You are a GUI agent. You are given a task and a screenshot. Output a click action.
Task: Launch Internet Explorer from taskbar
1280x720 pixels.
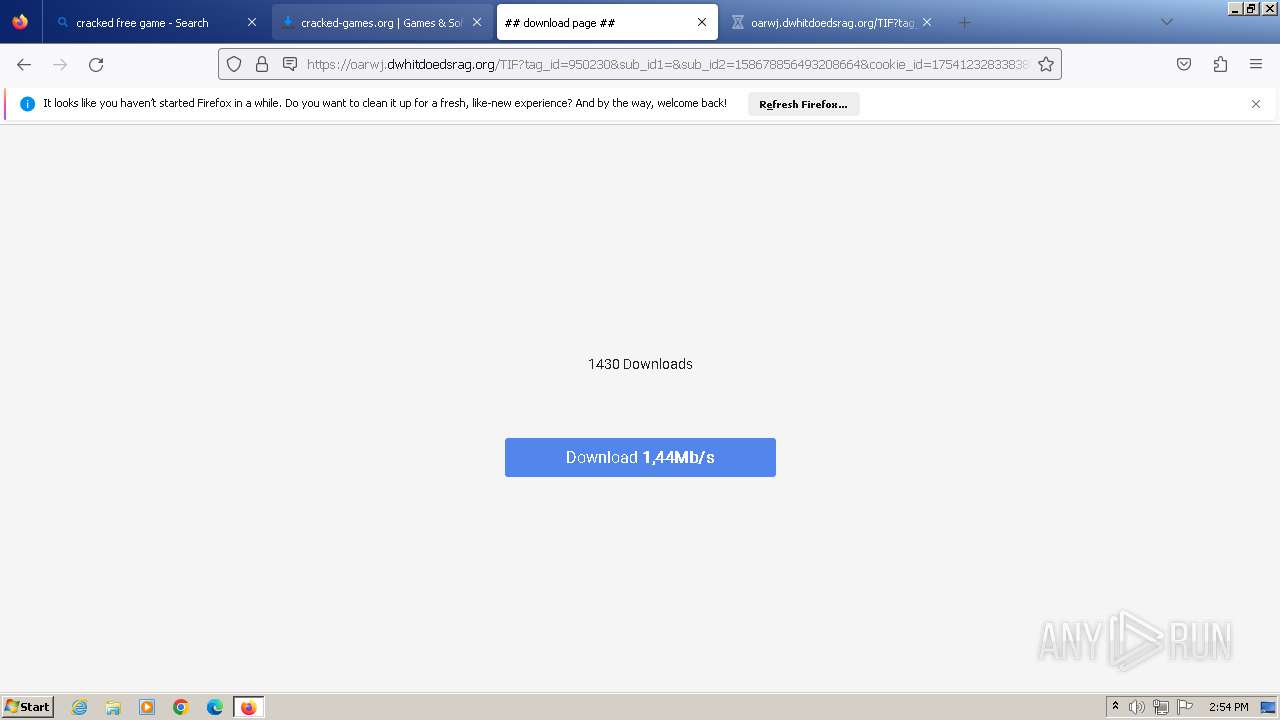(80, 707)
